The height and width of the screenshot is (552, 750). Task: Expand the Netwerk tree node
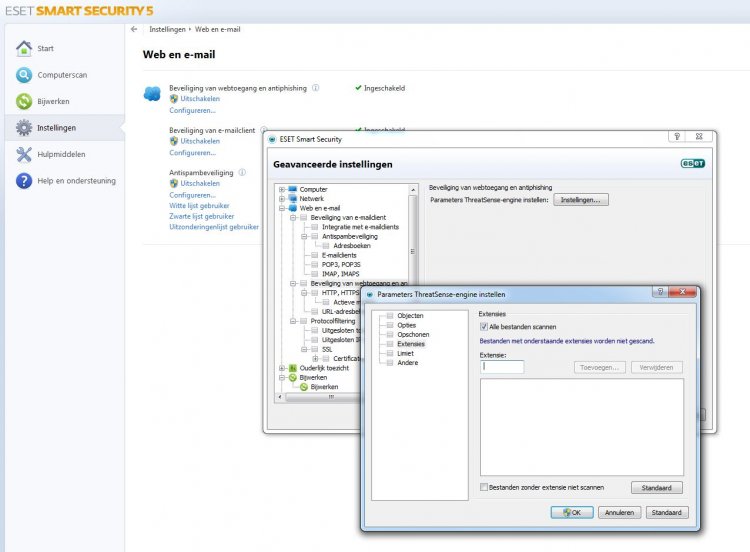[x=283, y=199]
